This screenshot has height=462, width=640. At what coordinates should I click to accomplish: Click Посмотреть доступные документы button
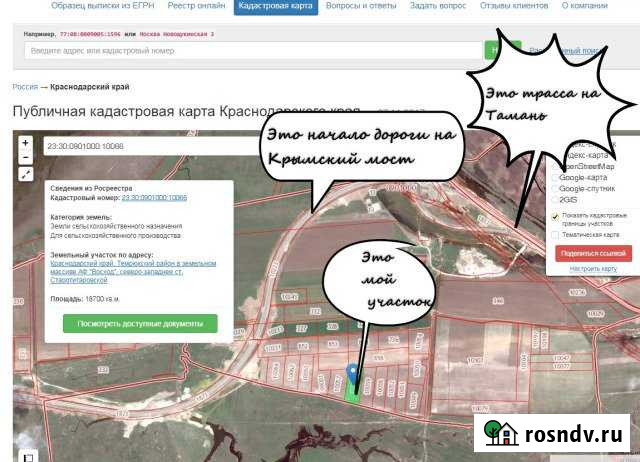(140, 324)
